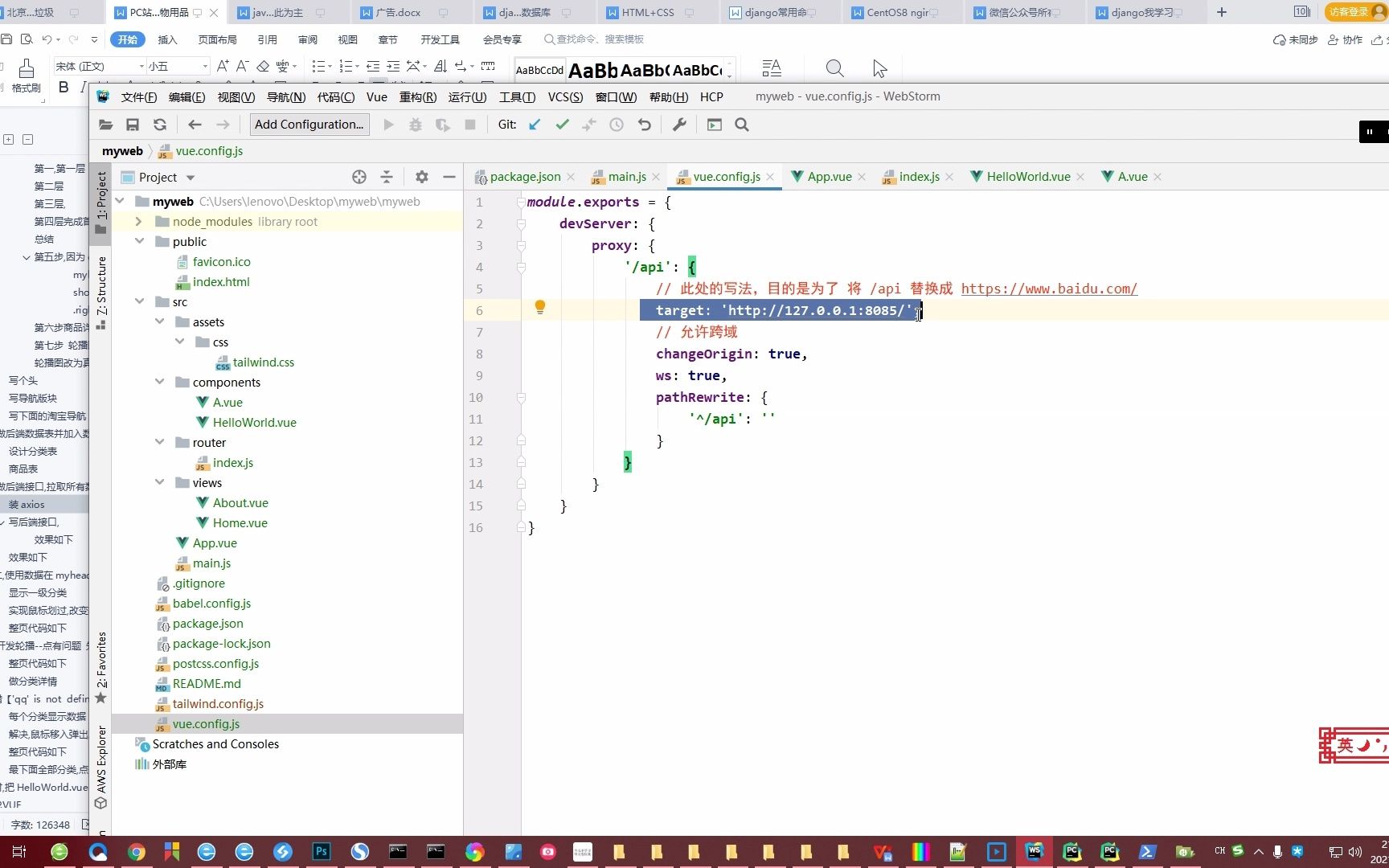Collapse the assets folder

tap(159, 321)
